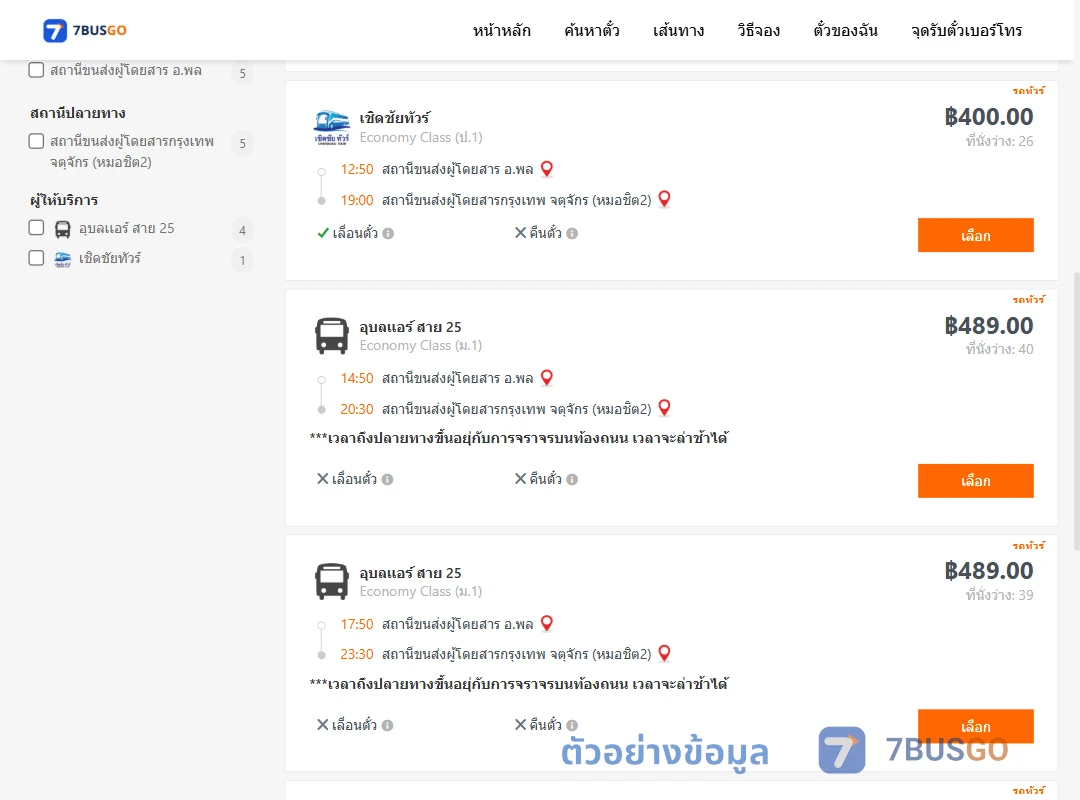Click อุบลแอร์ สาย 25 name on 14:50 card
Screen dimensions: 1080x800
411,327
